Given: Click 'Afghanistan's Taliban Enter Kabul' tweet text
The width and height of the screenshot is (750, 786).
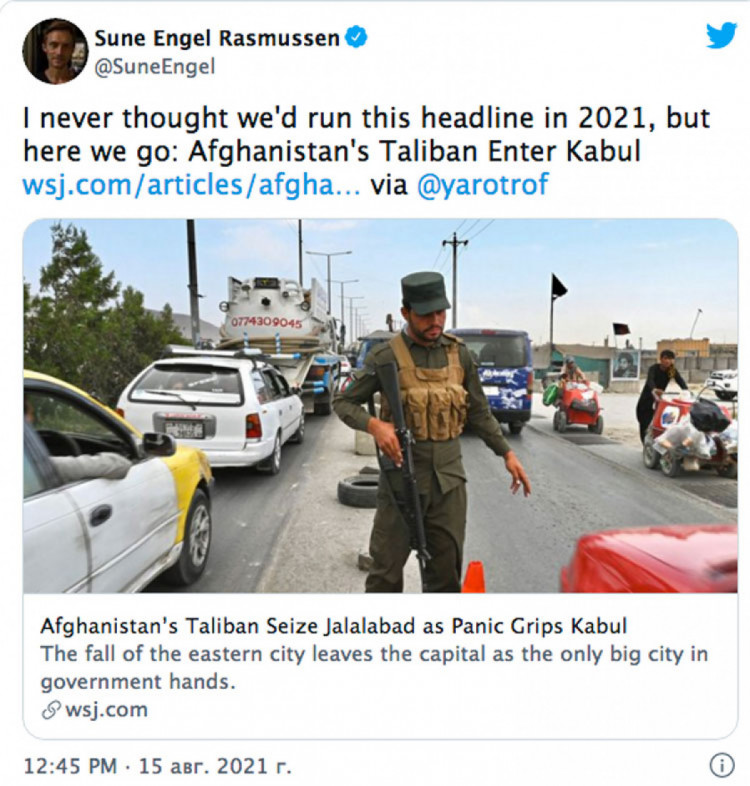Looking at the screenshot, I should click(414, 151).
